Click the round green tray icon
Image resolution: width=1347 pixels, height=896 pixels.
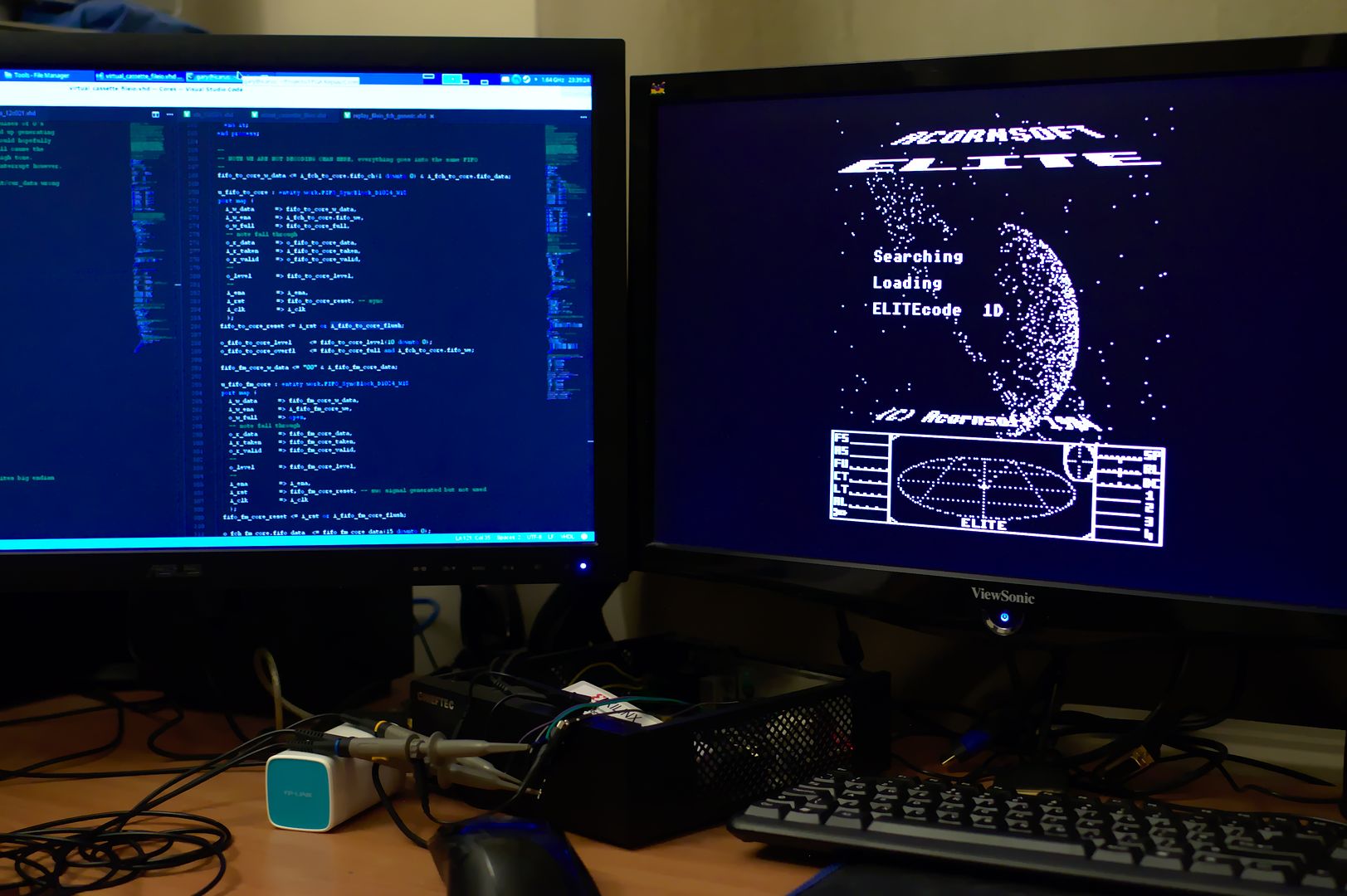click(x=515, y=80)
